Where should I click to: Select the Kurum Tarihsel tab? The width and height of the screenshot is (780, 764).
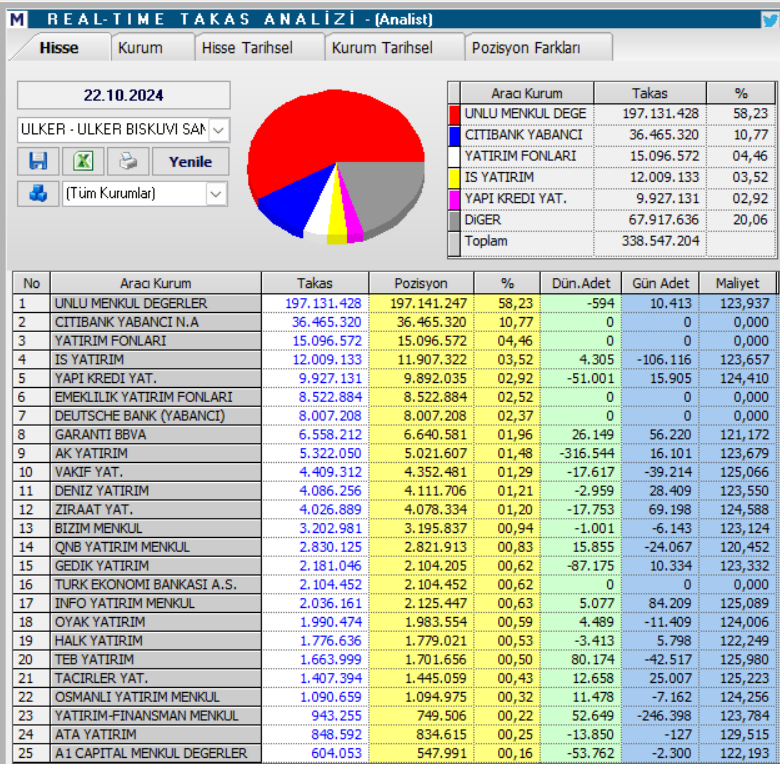(382, 48)
